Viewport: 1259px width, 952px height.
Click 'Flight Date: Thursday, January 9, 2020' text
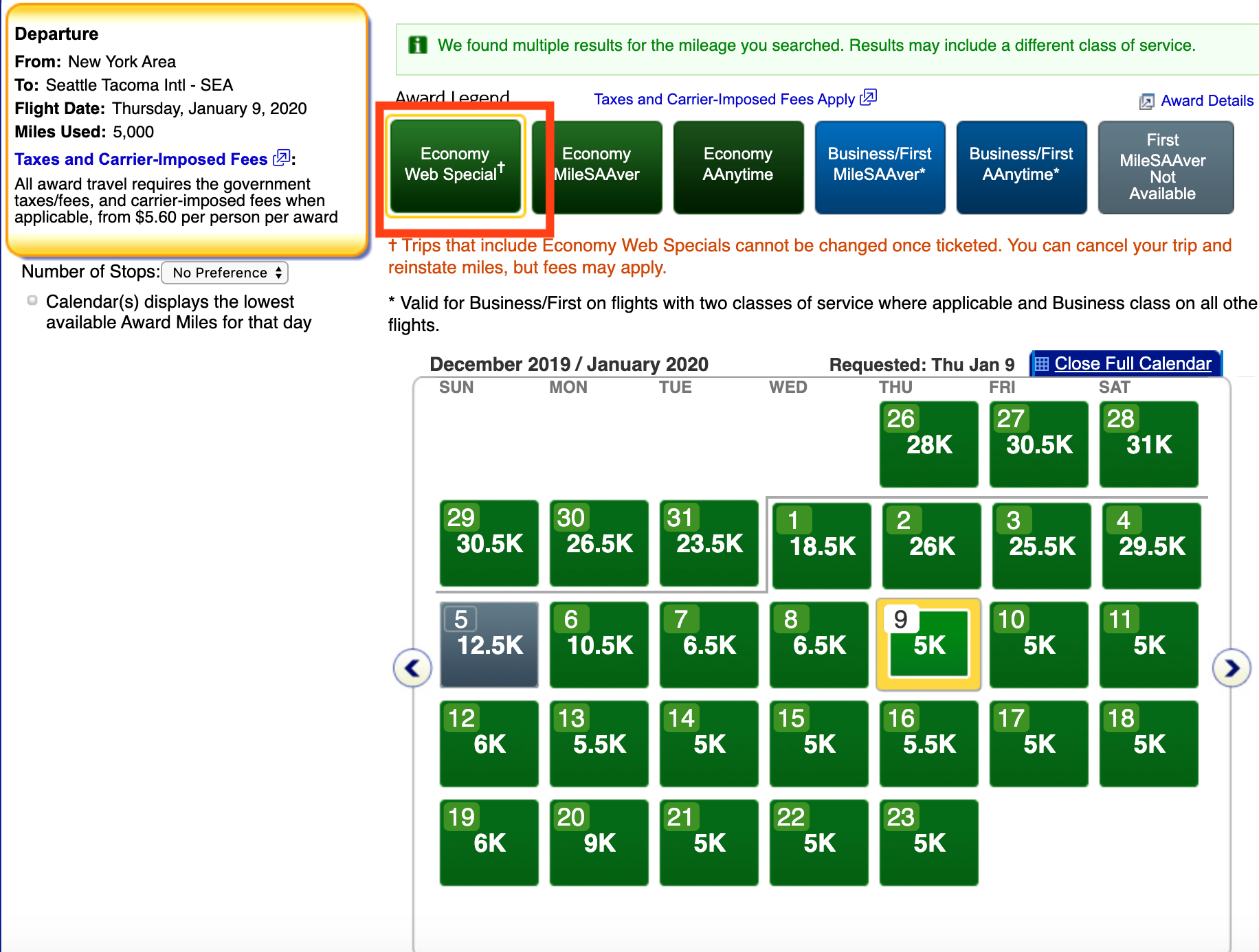click(x=161, y=109)
